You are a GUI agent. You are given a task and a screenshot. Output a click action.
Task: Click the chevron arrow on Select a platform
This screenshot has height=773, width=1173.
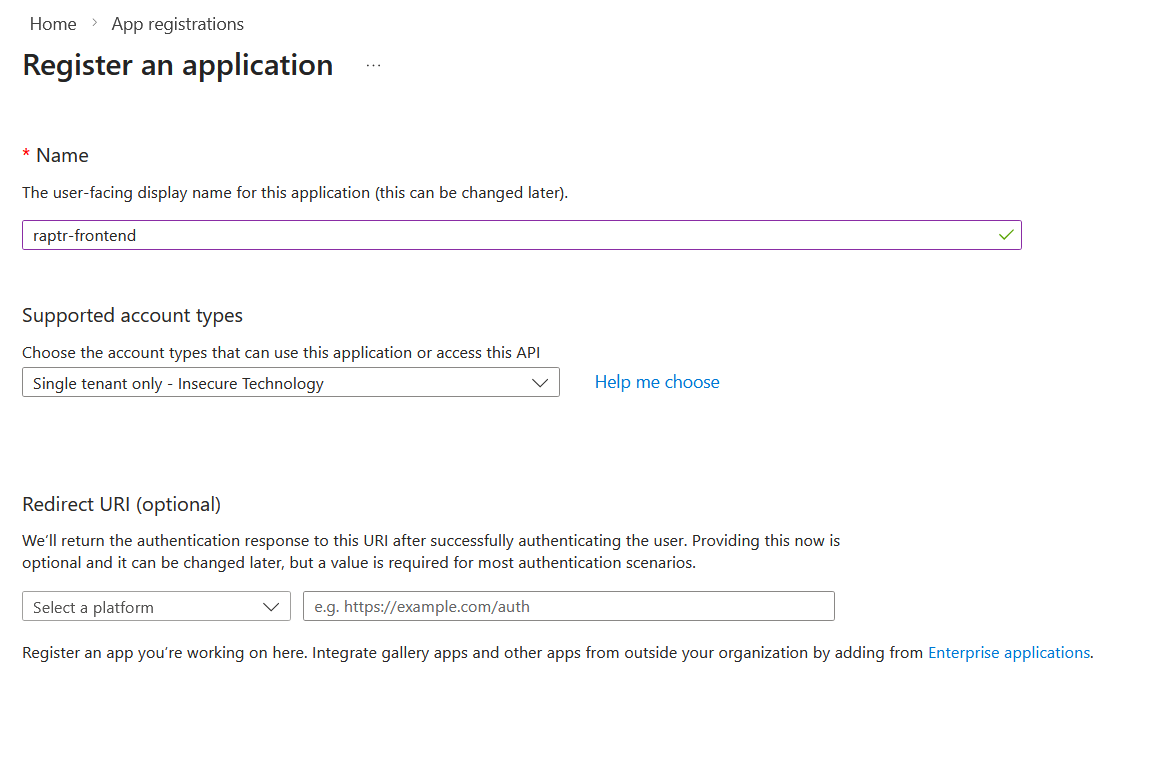coord(270,607)
